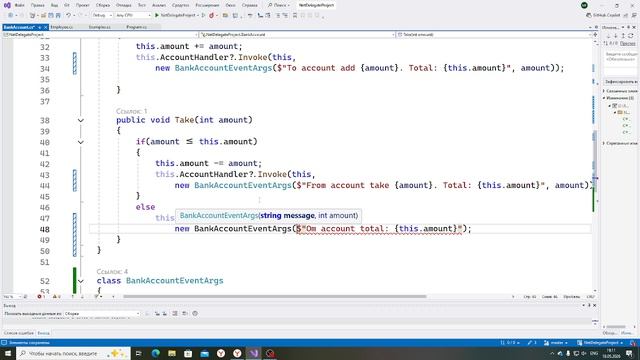
Task: Open the GitHub Copilot button
Action: click(x=603, y=15)
